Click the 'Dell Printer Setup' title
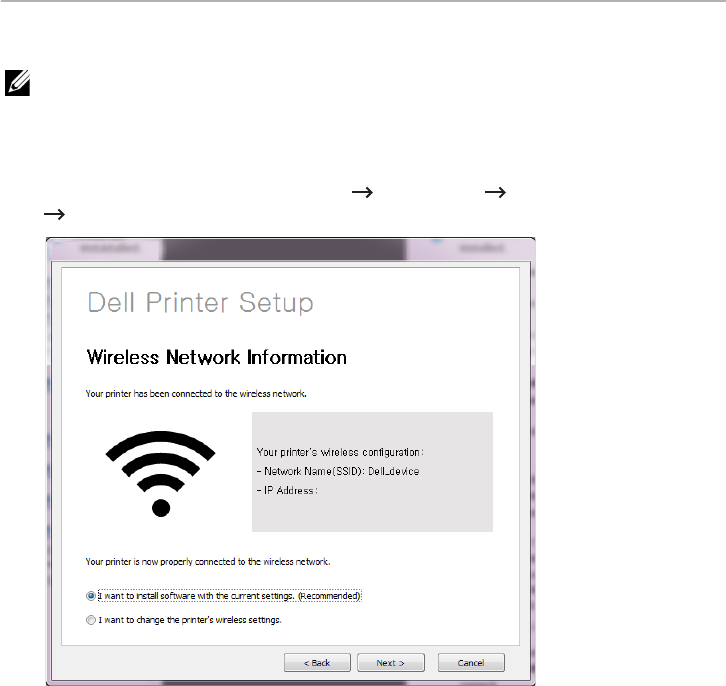The height and width of the screenshot is (686, 726). click(x=200, y=303)
